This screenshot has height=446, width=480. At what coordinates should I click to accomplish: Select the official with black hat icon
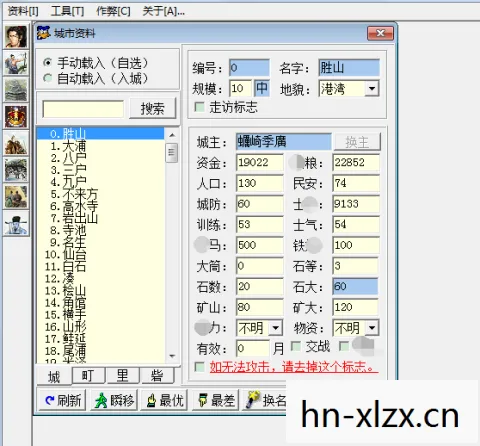coord(16,224)
